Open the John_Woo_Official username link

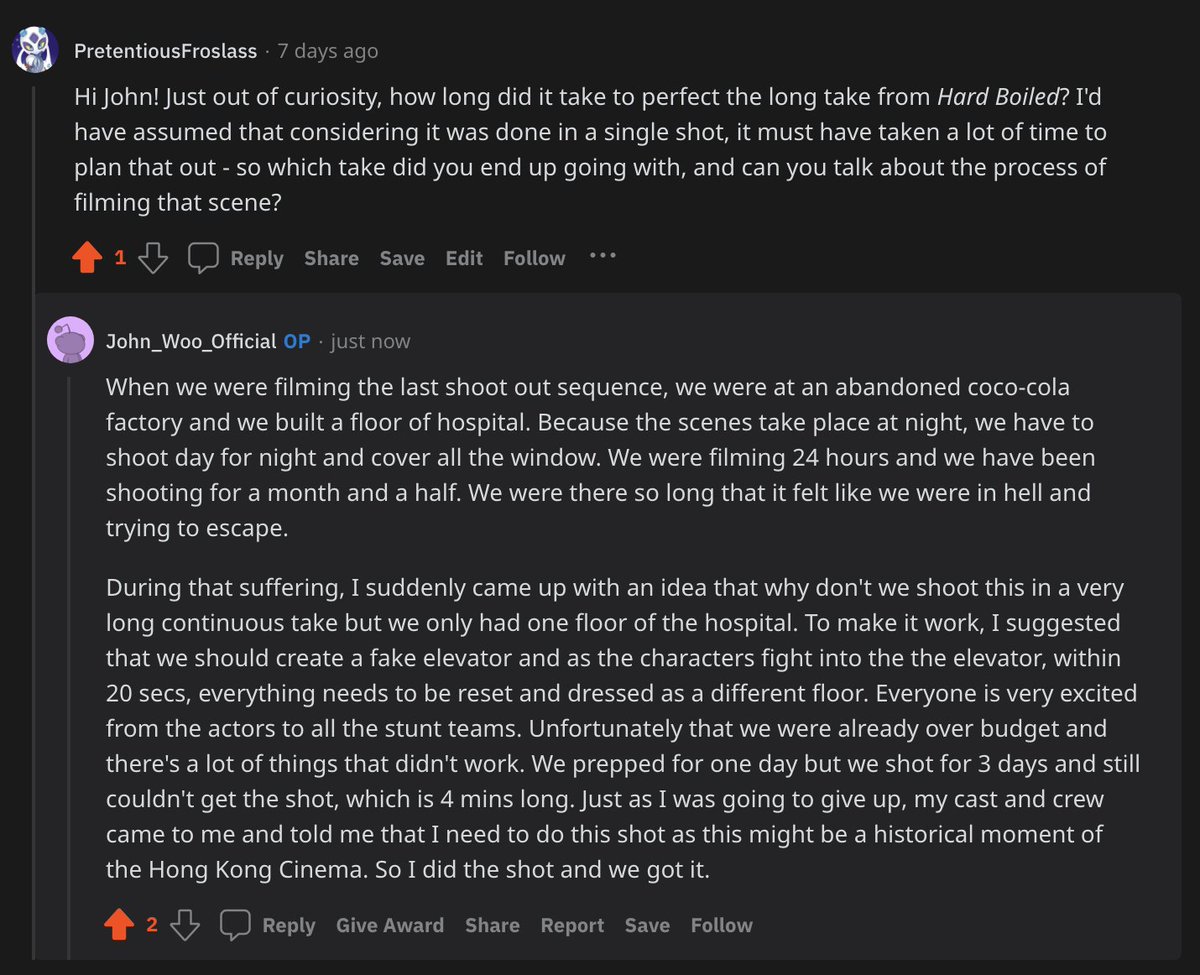pos(191,342)
